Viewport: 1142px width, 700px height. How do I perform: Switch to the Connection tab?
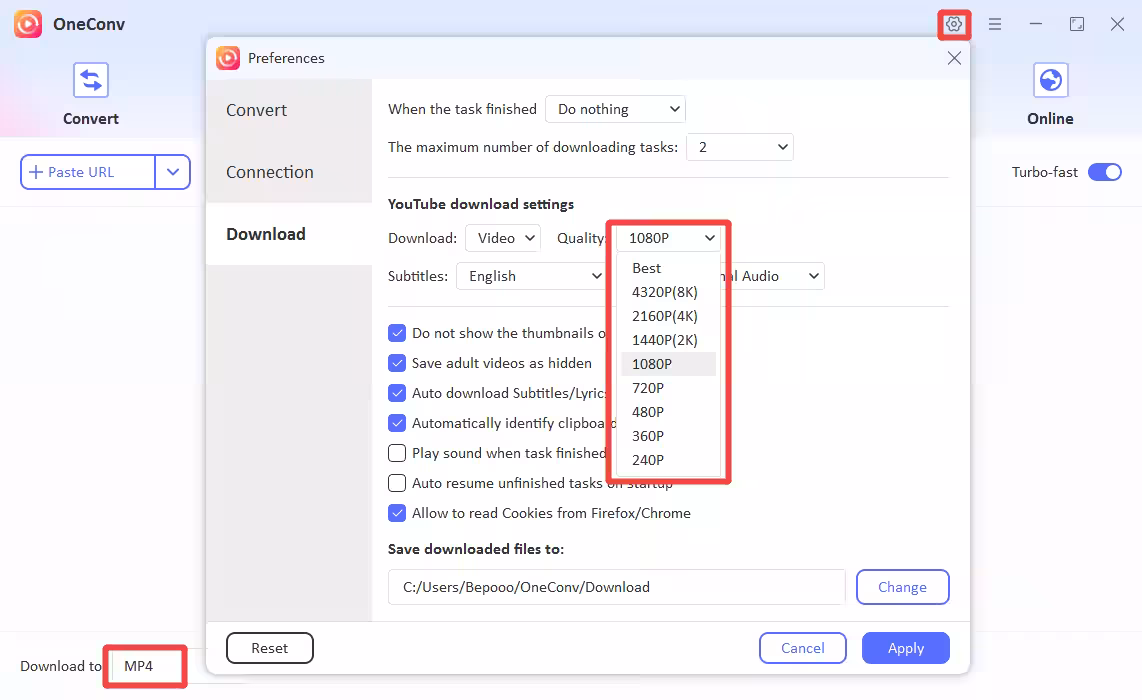point(270,172)
